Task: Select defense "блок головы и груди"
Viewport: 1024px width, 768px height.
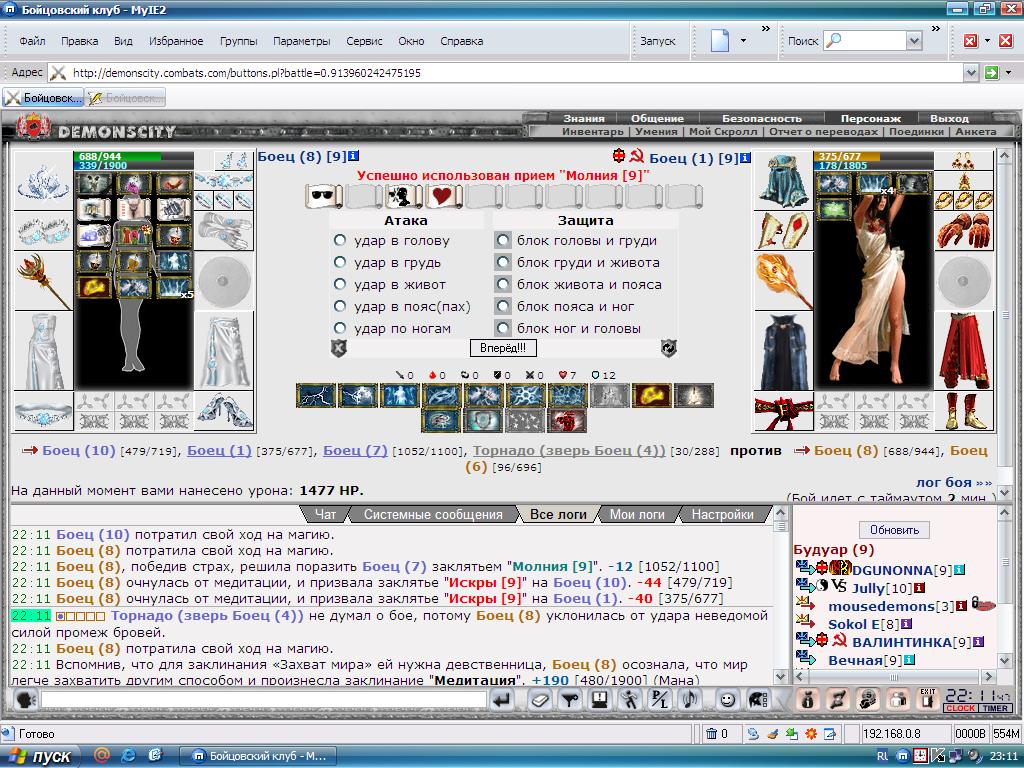Action: point(502,240)
